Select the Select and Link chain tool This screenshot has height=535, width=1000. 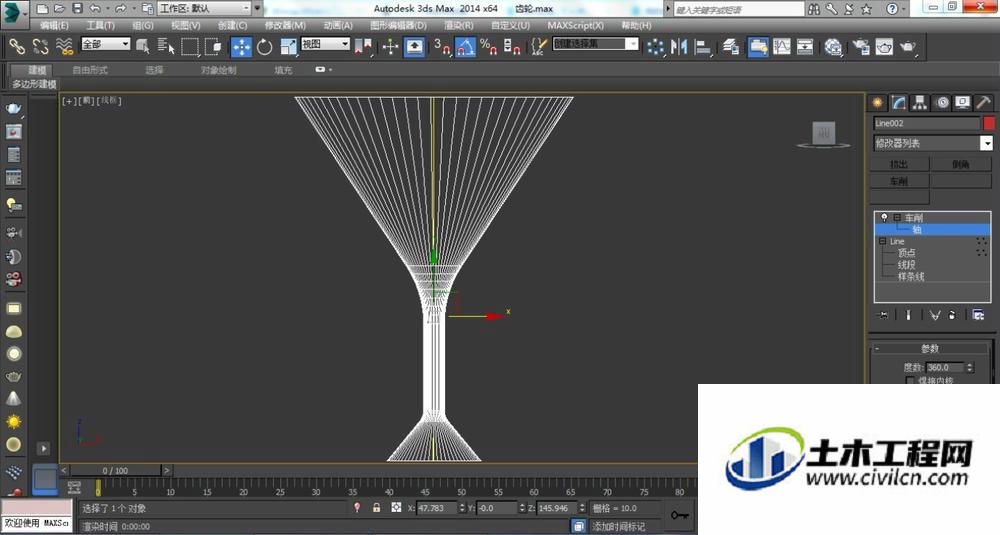17,47
